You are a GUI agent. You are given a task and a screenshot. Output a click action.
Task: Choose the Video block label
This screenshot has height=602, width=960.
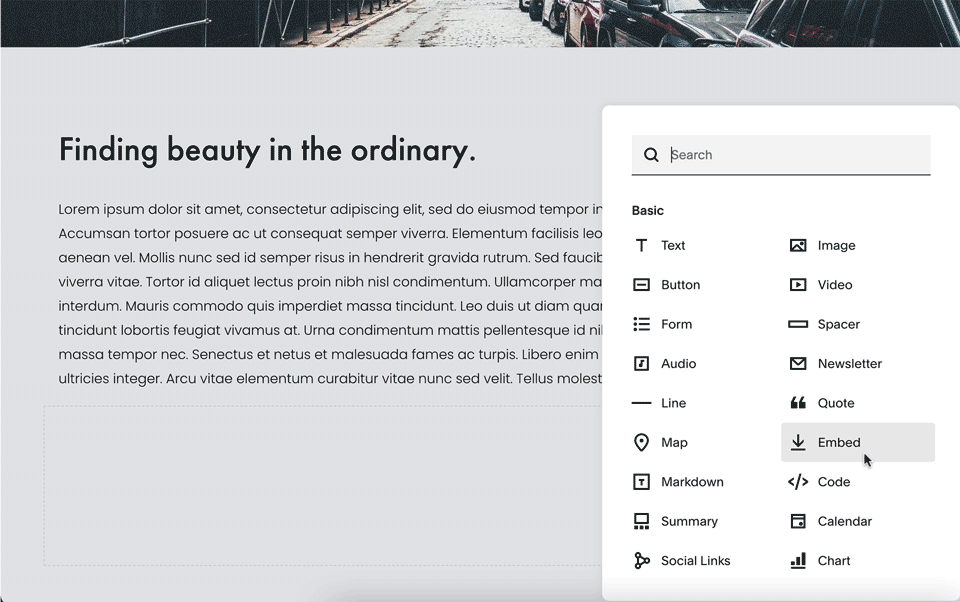coord(834,285)
